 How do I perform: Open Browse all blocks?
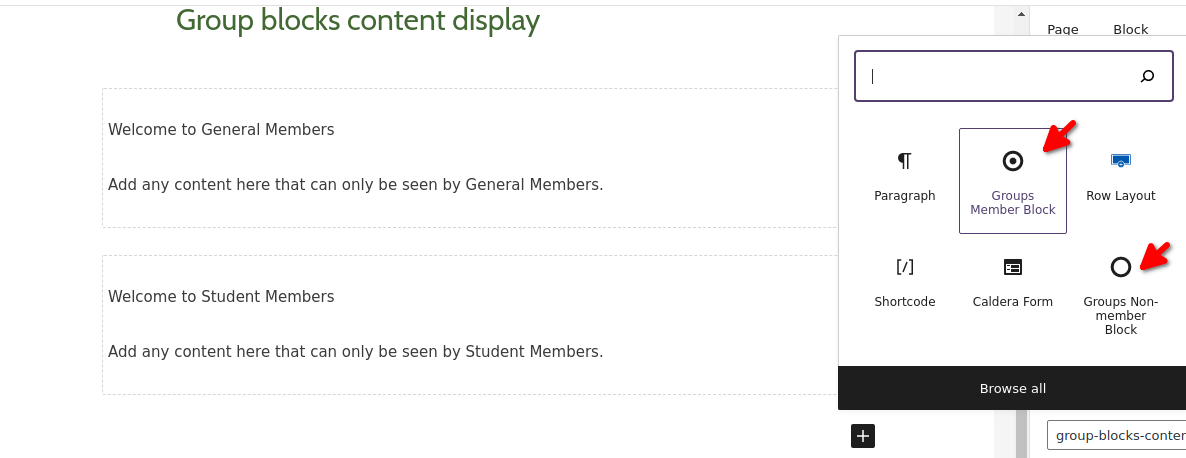click(x=1012, y=388)
